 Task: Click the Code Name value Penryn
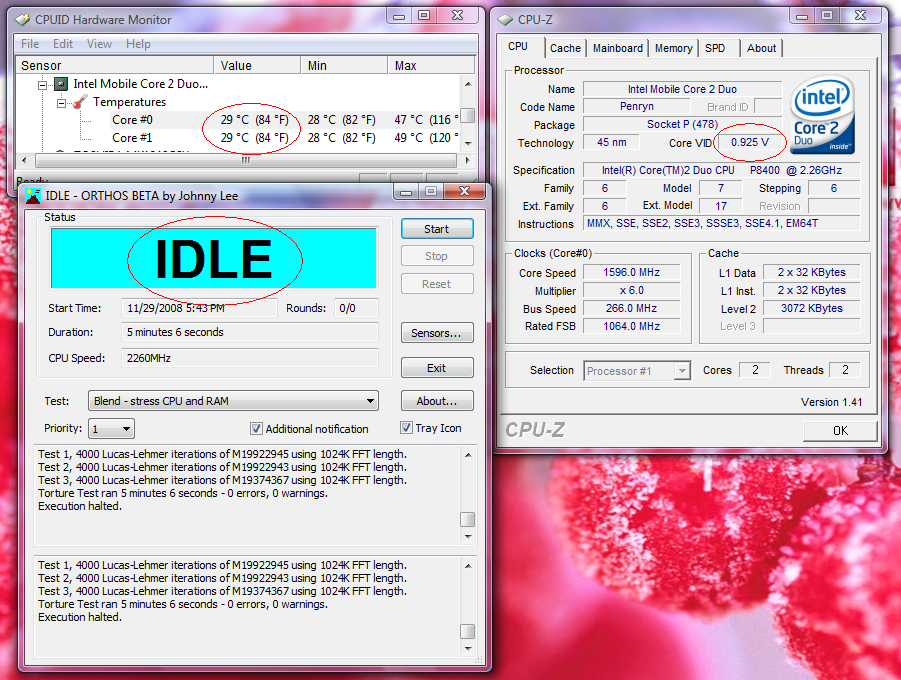coord(637,106)
